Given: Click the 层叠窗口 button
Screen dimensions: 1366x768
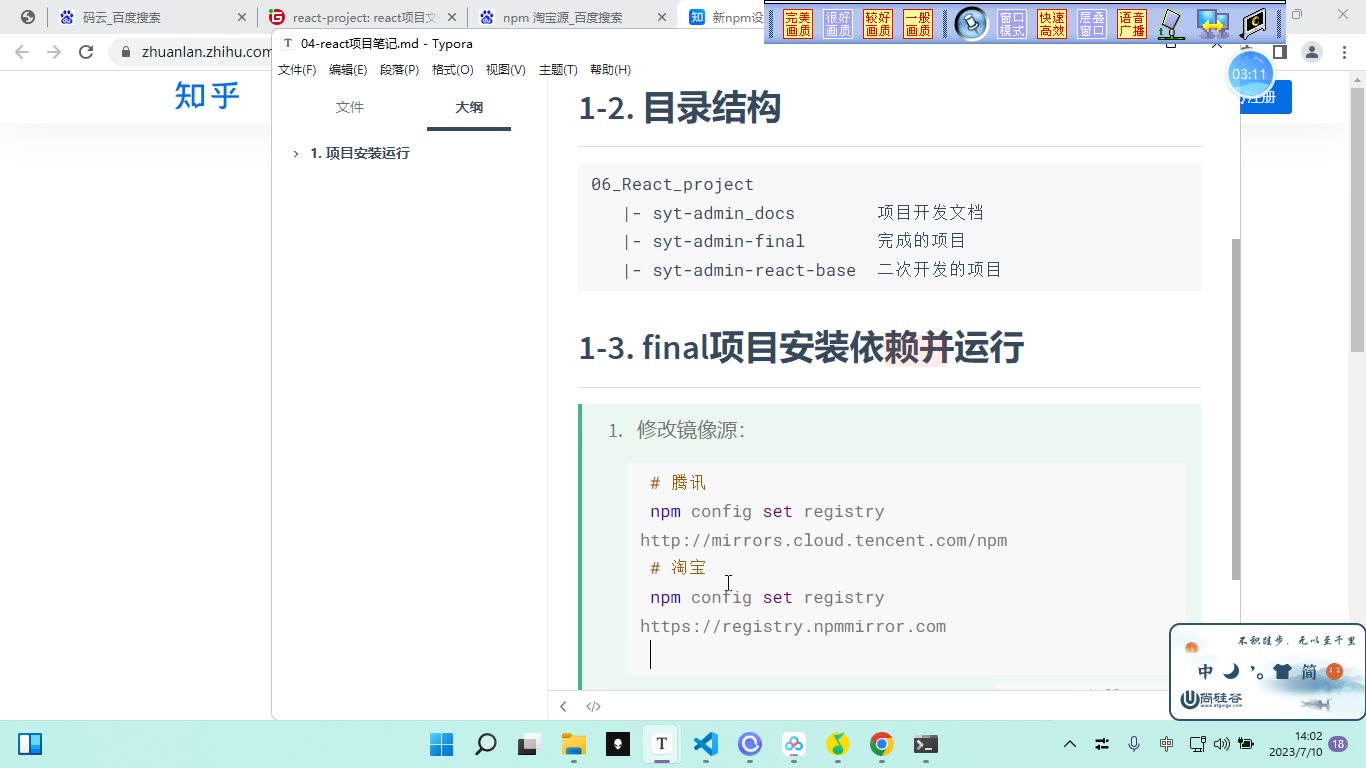Looking at the screenshot, I should (x=1092, y=24).
